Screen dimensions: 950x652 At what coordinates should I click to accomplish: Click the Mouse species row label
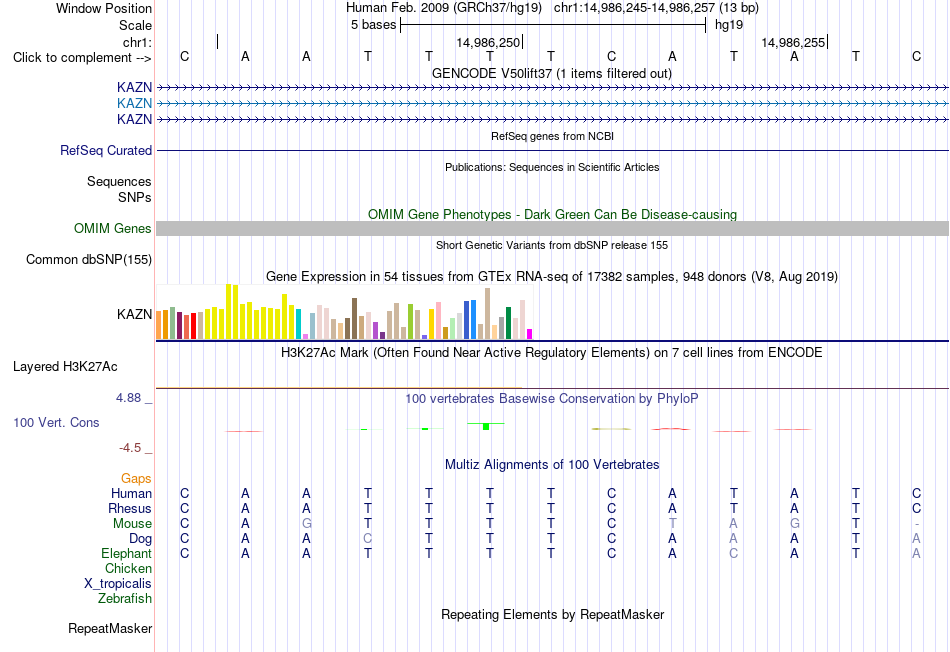click(133, 524)
